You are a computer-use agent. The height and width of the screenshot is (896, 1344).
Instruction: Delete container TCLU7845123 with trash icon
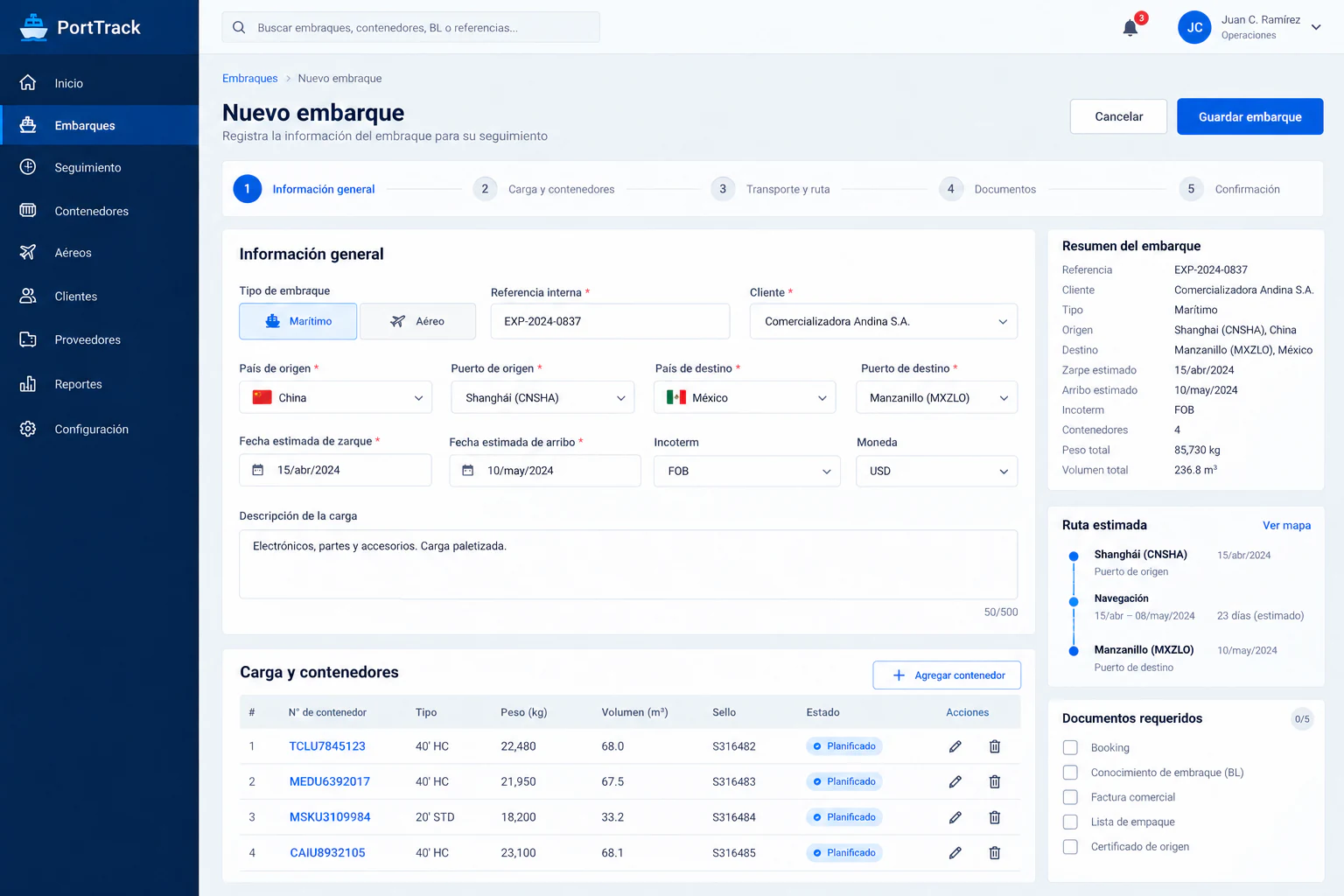[x=995, y=746]
